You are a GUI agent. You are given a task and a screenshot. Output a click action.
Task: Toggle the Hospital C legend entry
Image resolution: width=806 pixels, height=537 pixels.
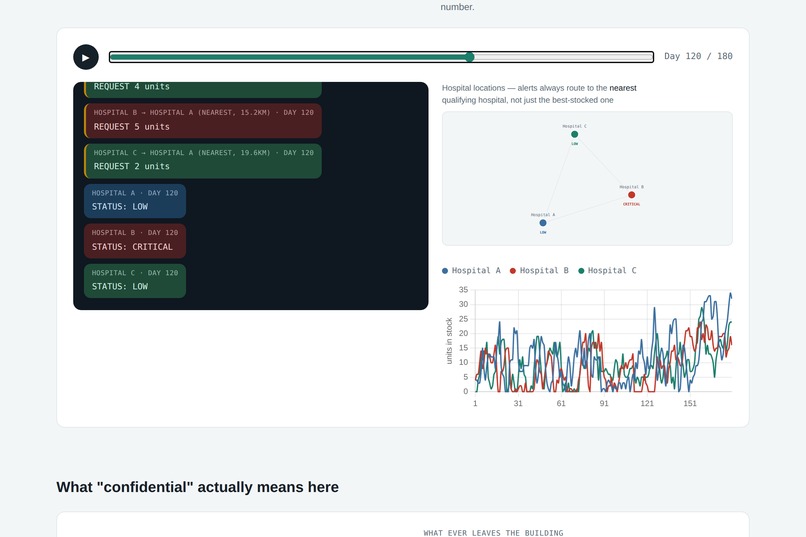607,271
